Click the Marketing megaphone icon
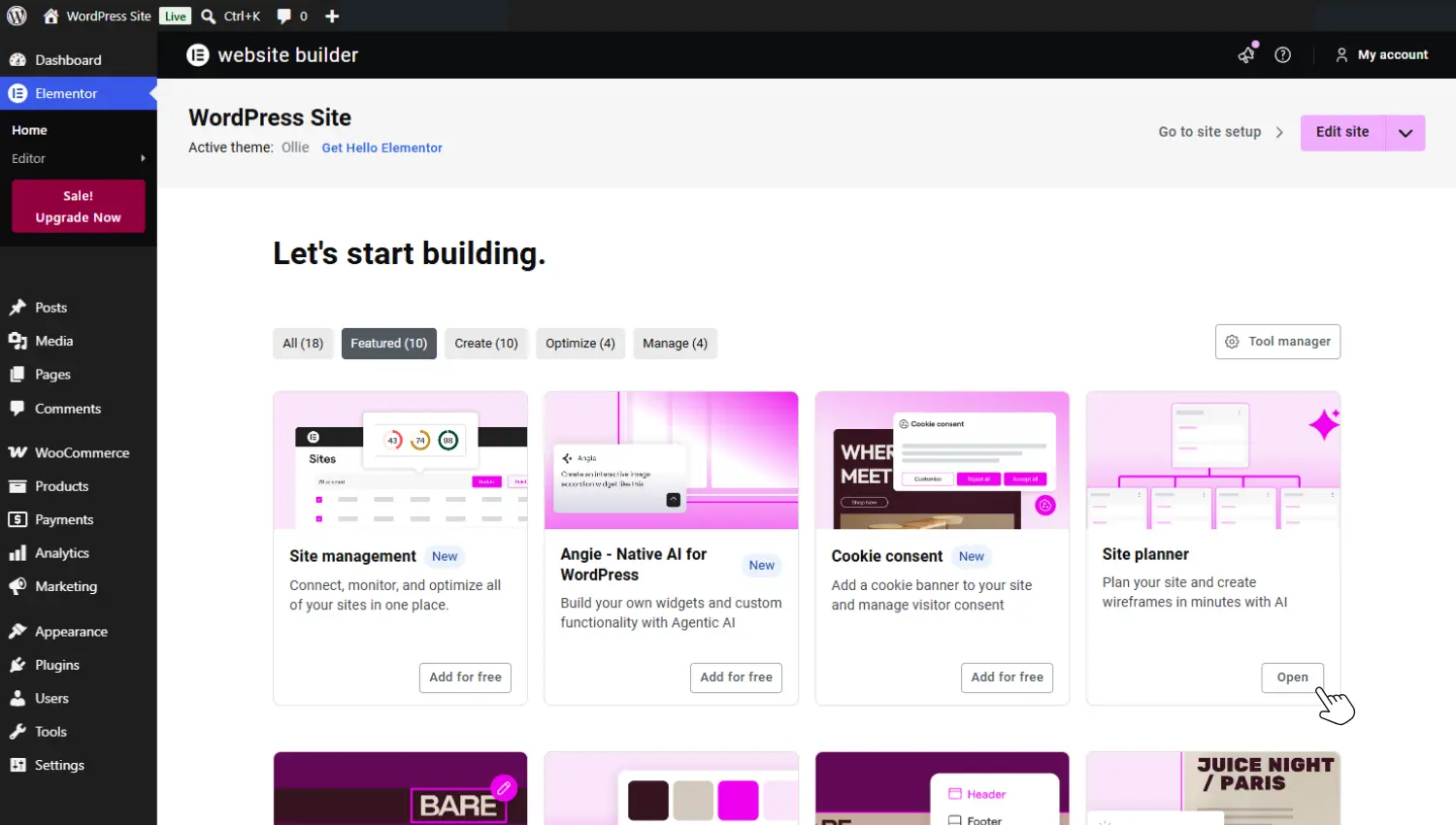 tap(17, 586)
